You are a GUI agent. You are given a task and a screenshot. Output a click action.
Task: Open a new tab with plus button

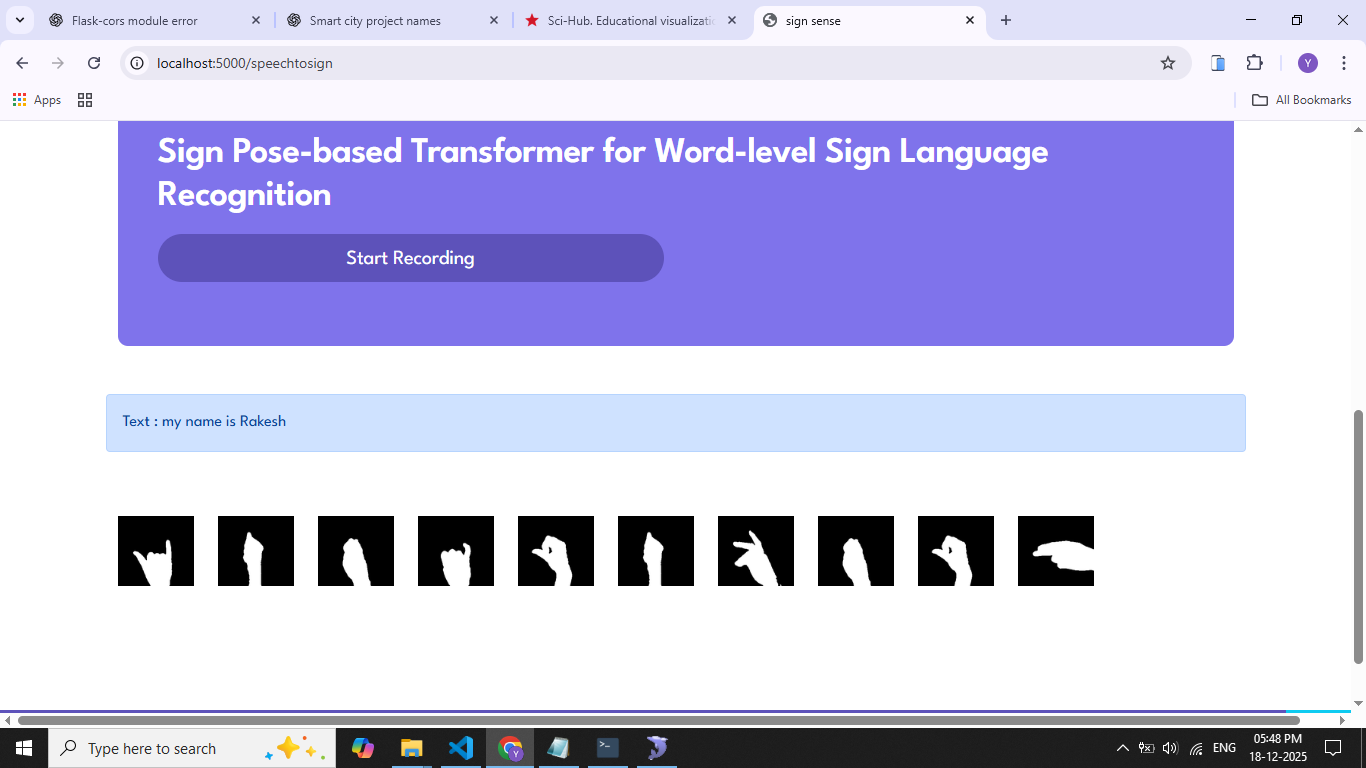click(1006, 20)
